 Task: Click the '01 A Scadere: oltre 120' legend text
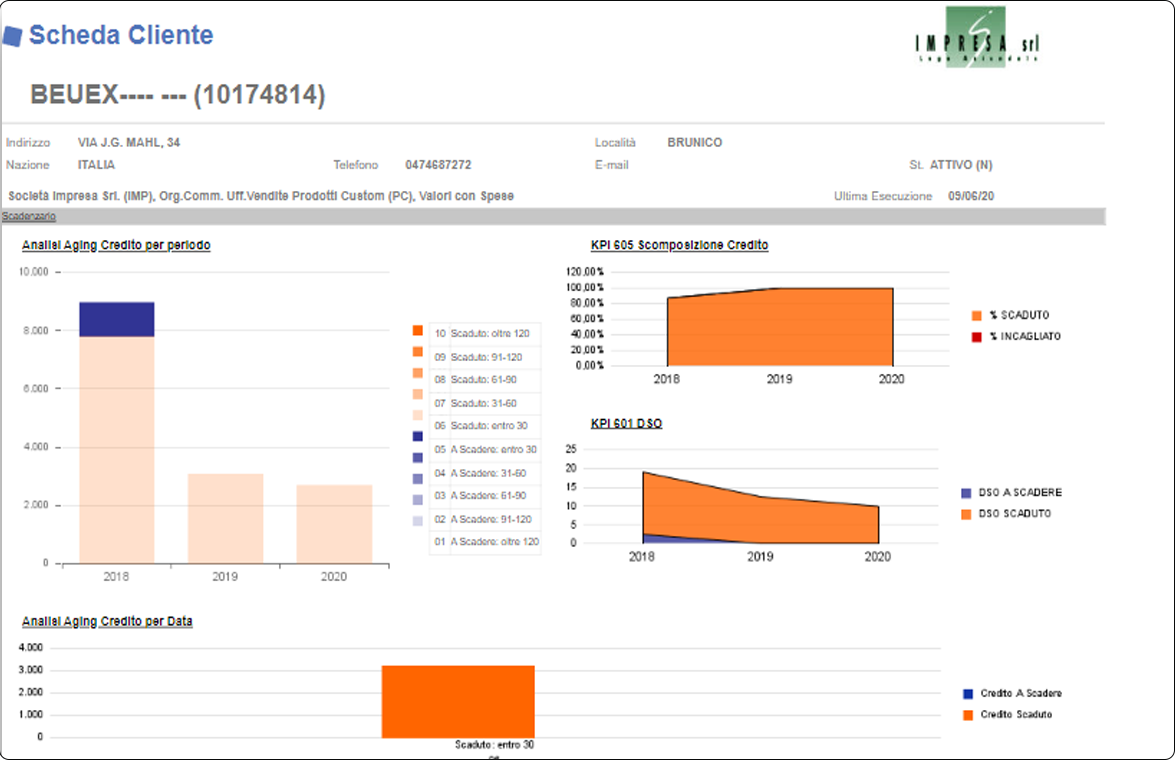(487, 542)
